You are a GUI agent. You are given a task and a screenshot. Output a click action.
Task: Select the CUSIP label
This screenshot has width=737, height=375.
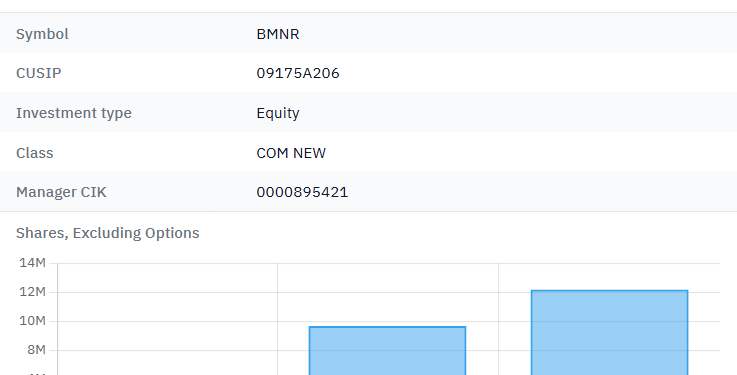[x=39, y=73]
